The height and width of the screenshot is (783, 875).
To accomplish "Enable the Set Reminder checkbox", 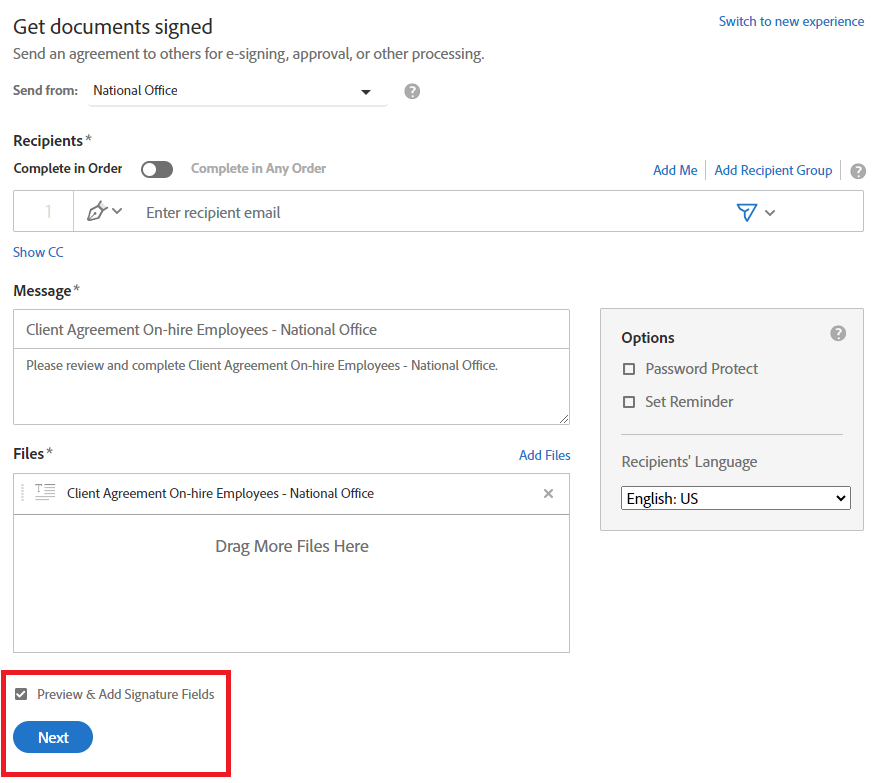I will click(x=629, y=402).
